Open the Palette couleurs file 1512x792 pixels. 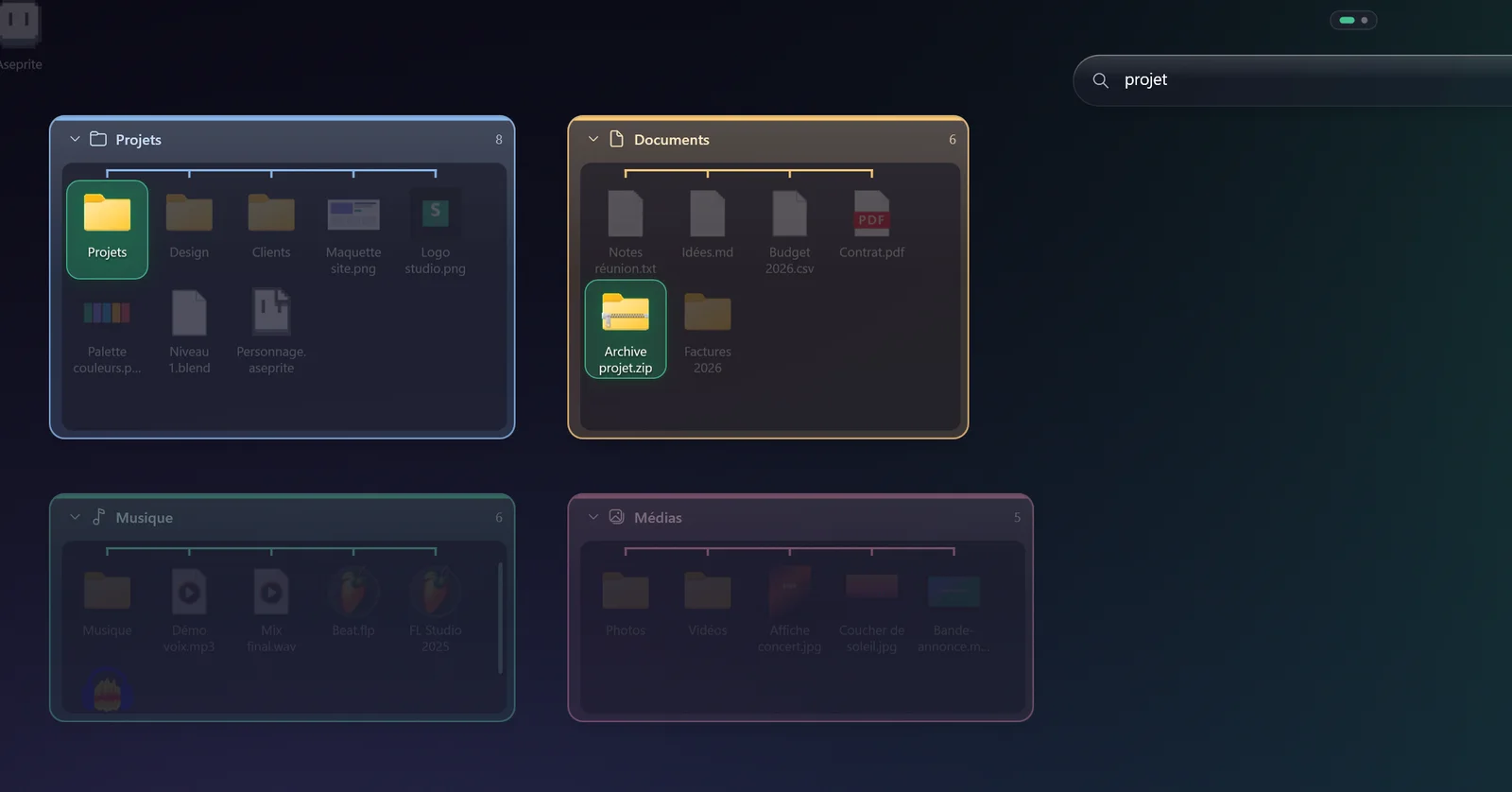click(107, 329)
